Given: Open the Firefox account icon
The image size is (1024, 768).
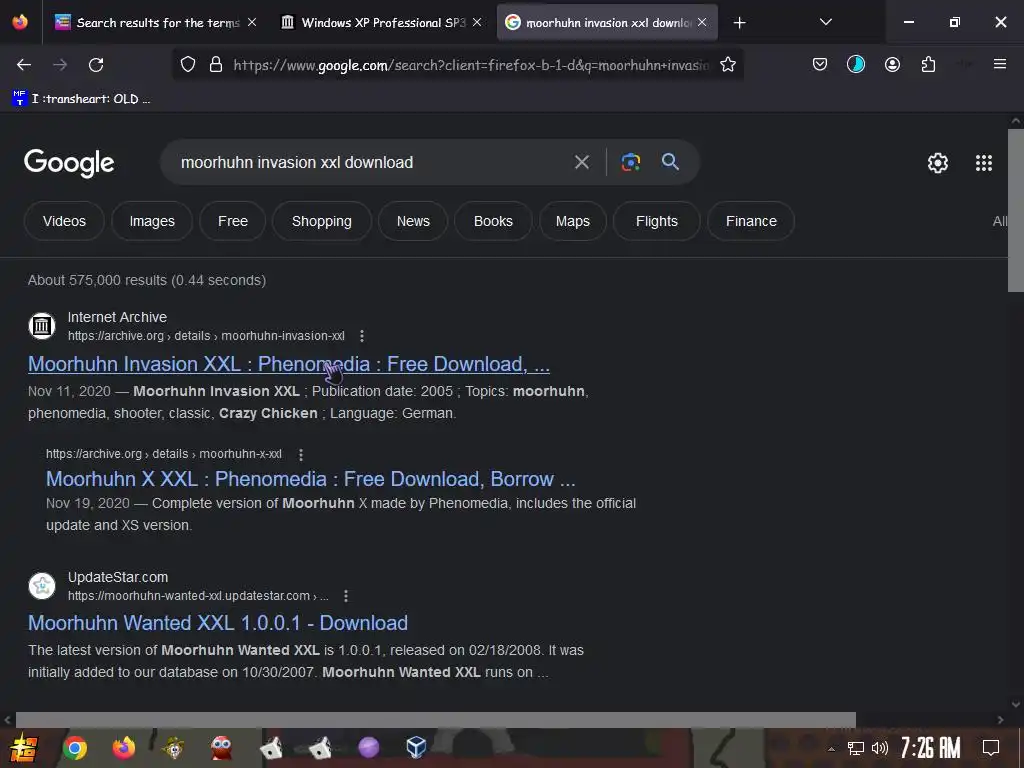Looking at the screenshot, I should point(892,65).
